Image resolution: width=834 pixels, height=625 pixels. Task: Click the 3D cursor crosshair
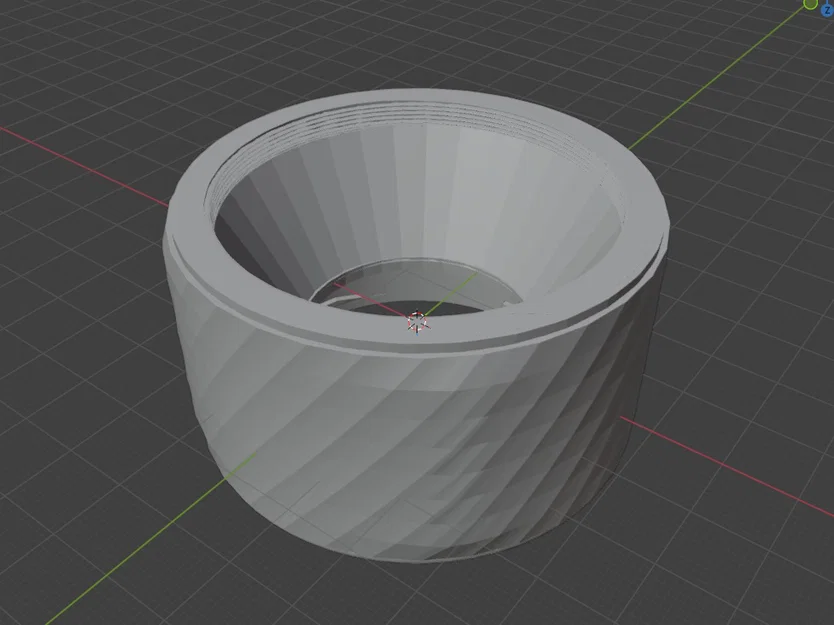[x=417, y=322]
